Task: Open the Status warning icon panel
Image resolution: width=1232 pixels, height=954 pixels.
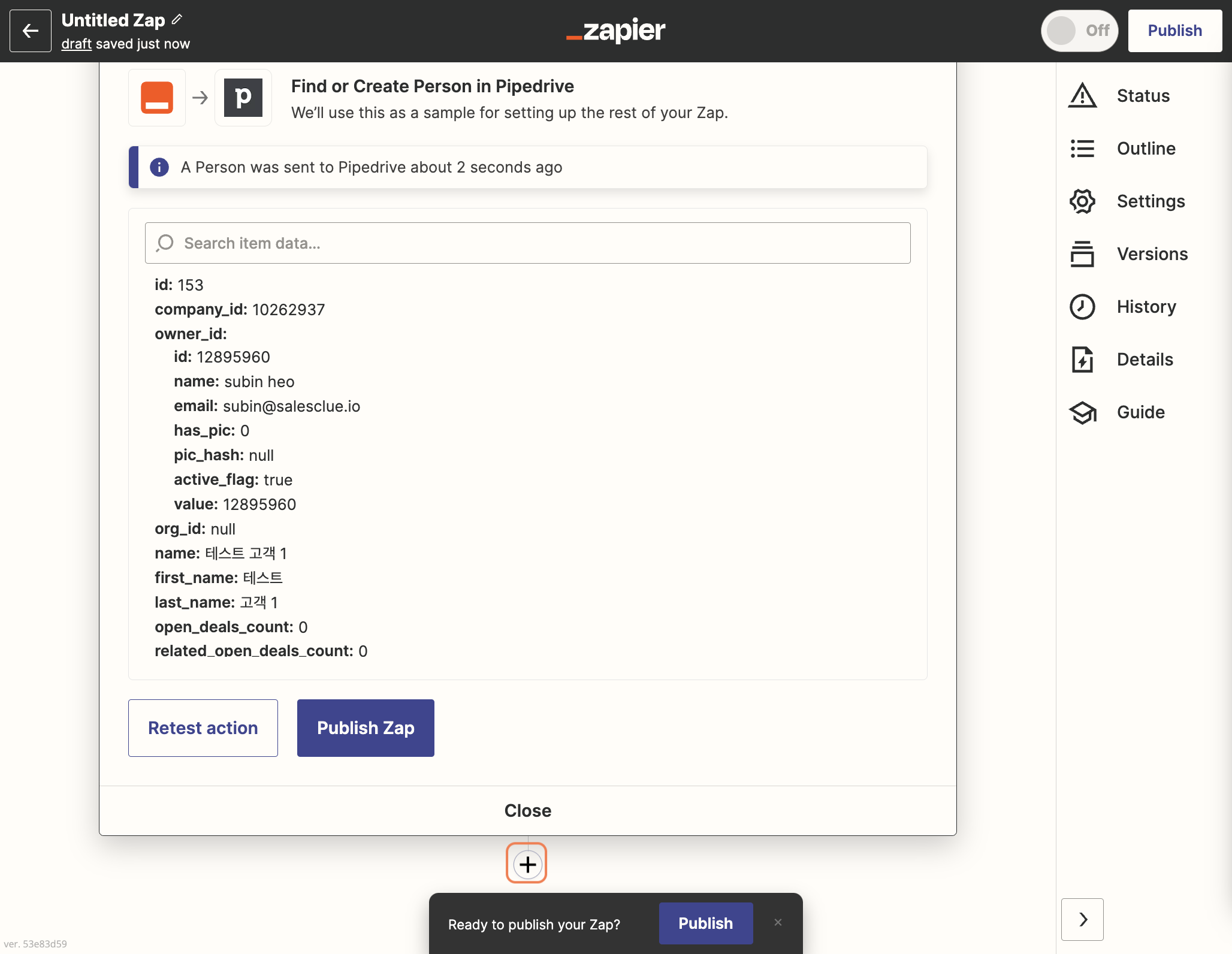Action: tap(1082, 96)
